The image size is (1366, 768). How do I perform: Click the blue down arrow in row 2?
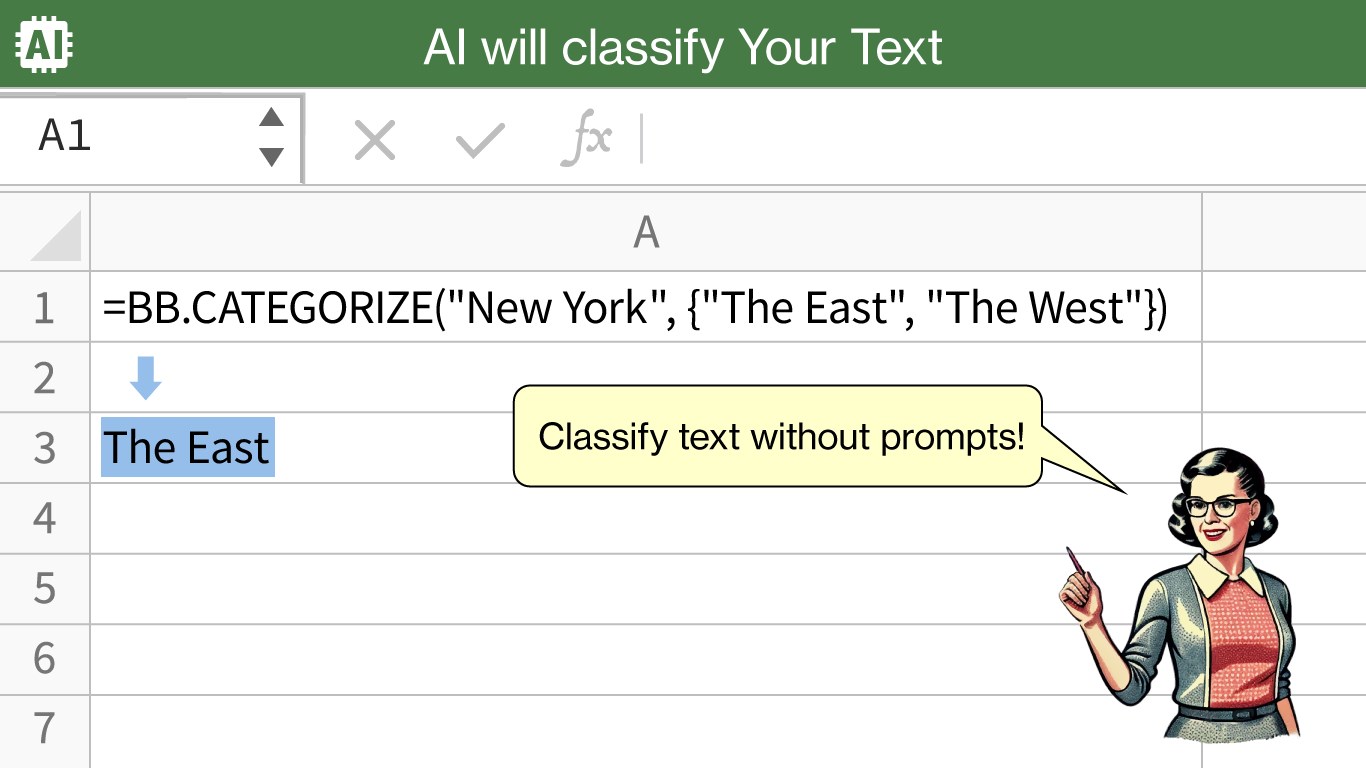(146, 378)
